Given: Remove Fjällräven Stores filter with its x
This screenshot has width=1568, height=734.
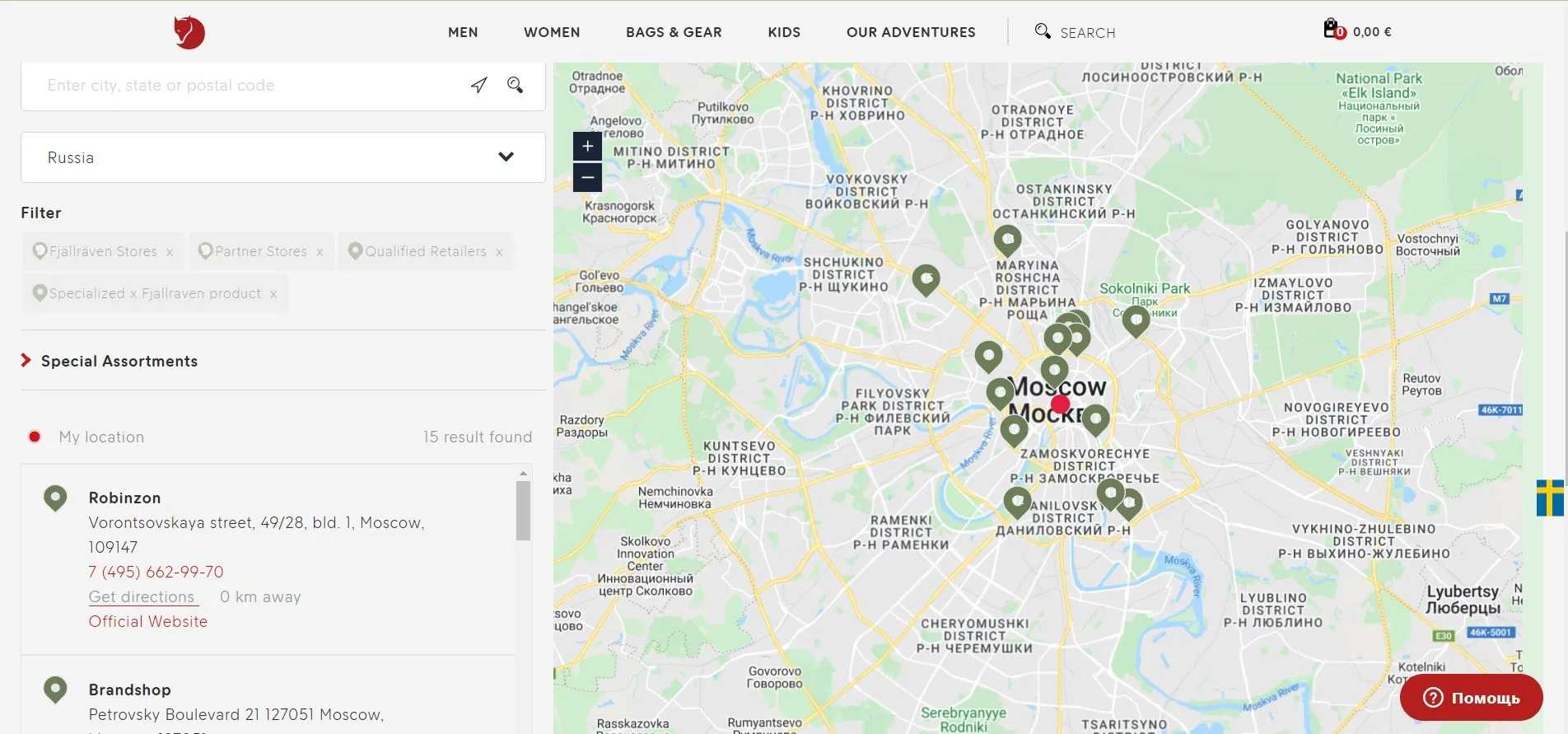Looking at the screenshot, I should pos(170,252).
